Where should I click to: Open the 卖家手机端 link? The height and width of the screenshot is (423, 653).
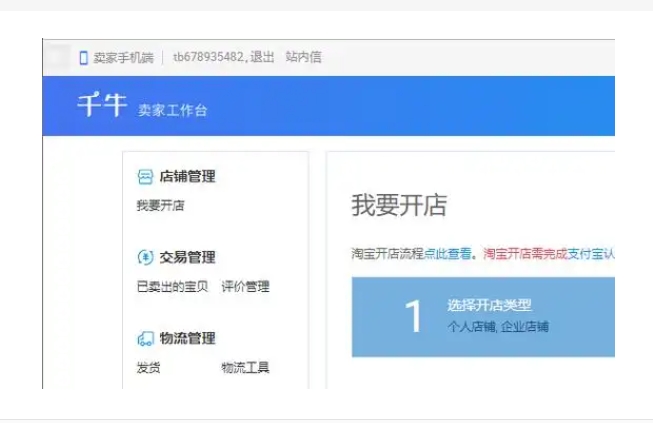pos(123,57)
